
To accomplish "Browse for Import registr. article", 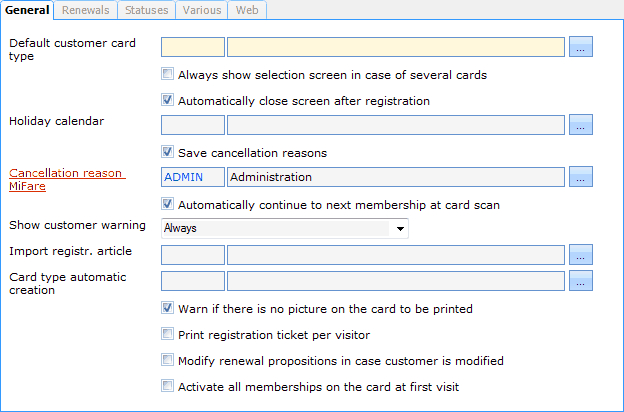I will tap(582, 255).
